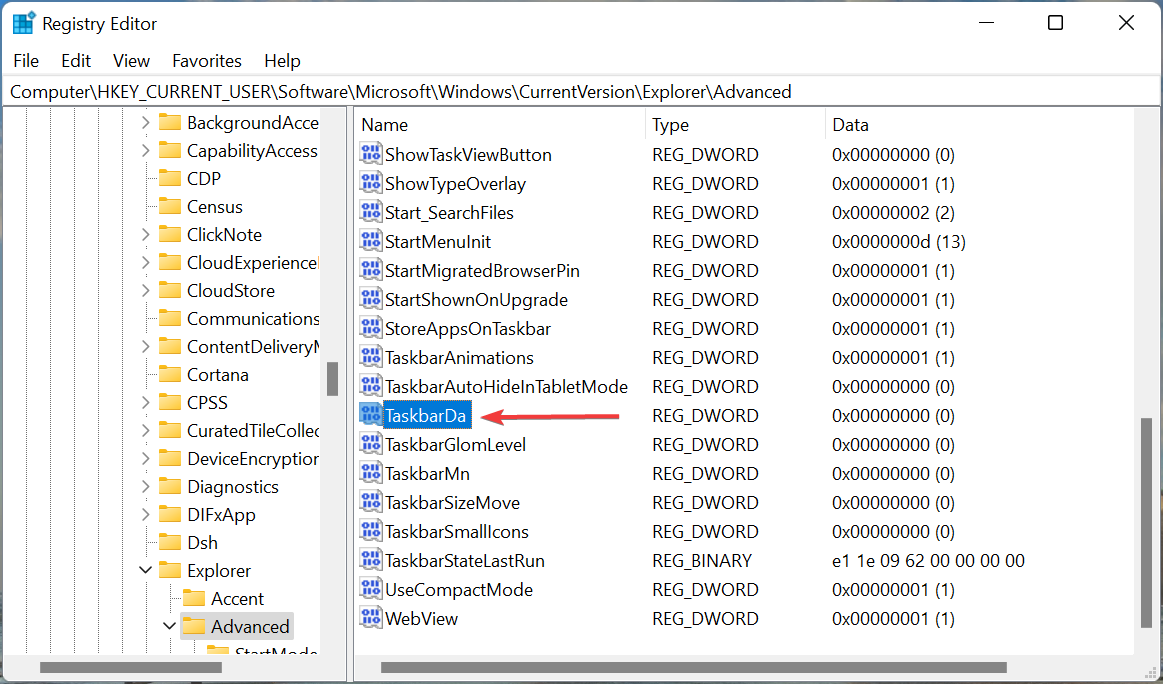Click the StartShownOnUpgrade value icon
Screen dimensions: 1163x684
370,298
